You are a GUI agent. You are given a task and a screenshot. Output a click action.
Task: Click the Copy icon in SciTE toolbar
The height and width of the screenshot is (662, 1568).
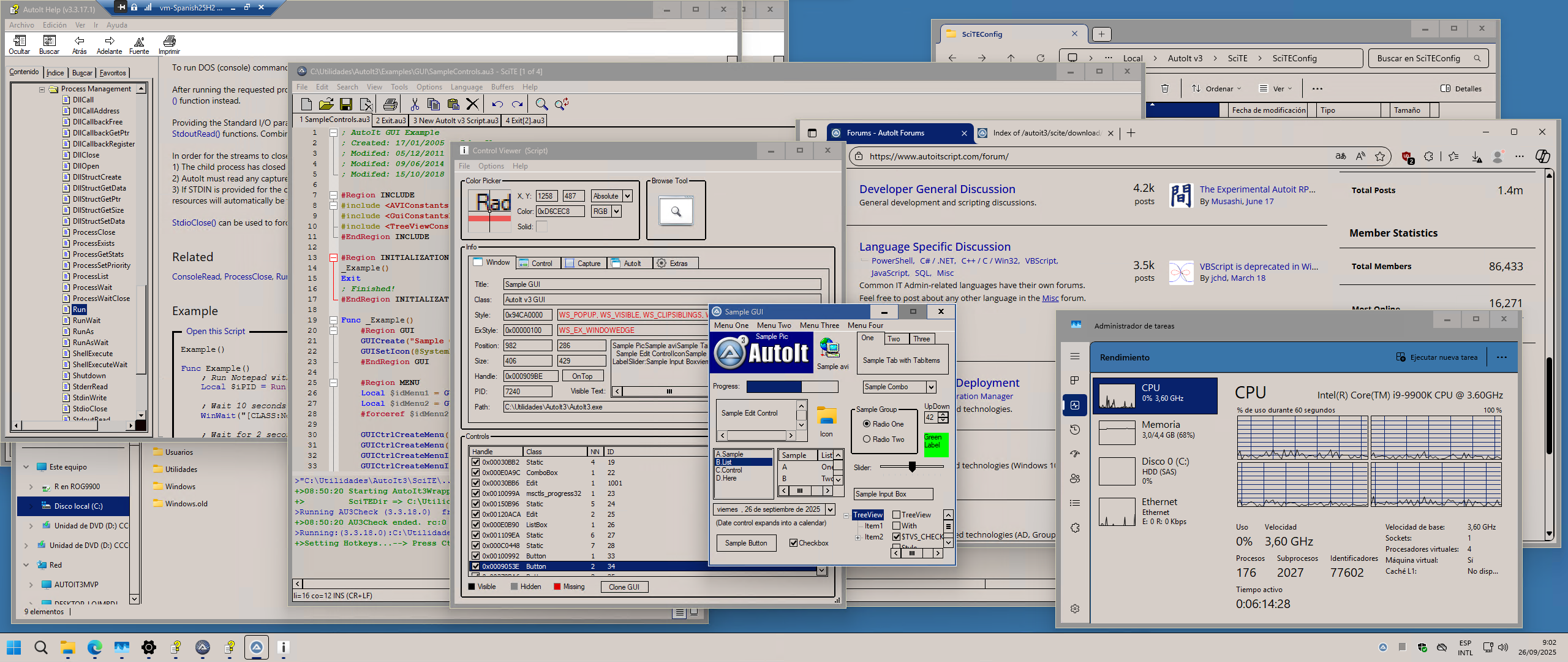pyautogui.click(x=434, y=104)
